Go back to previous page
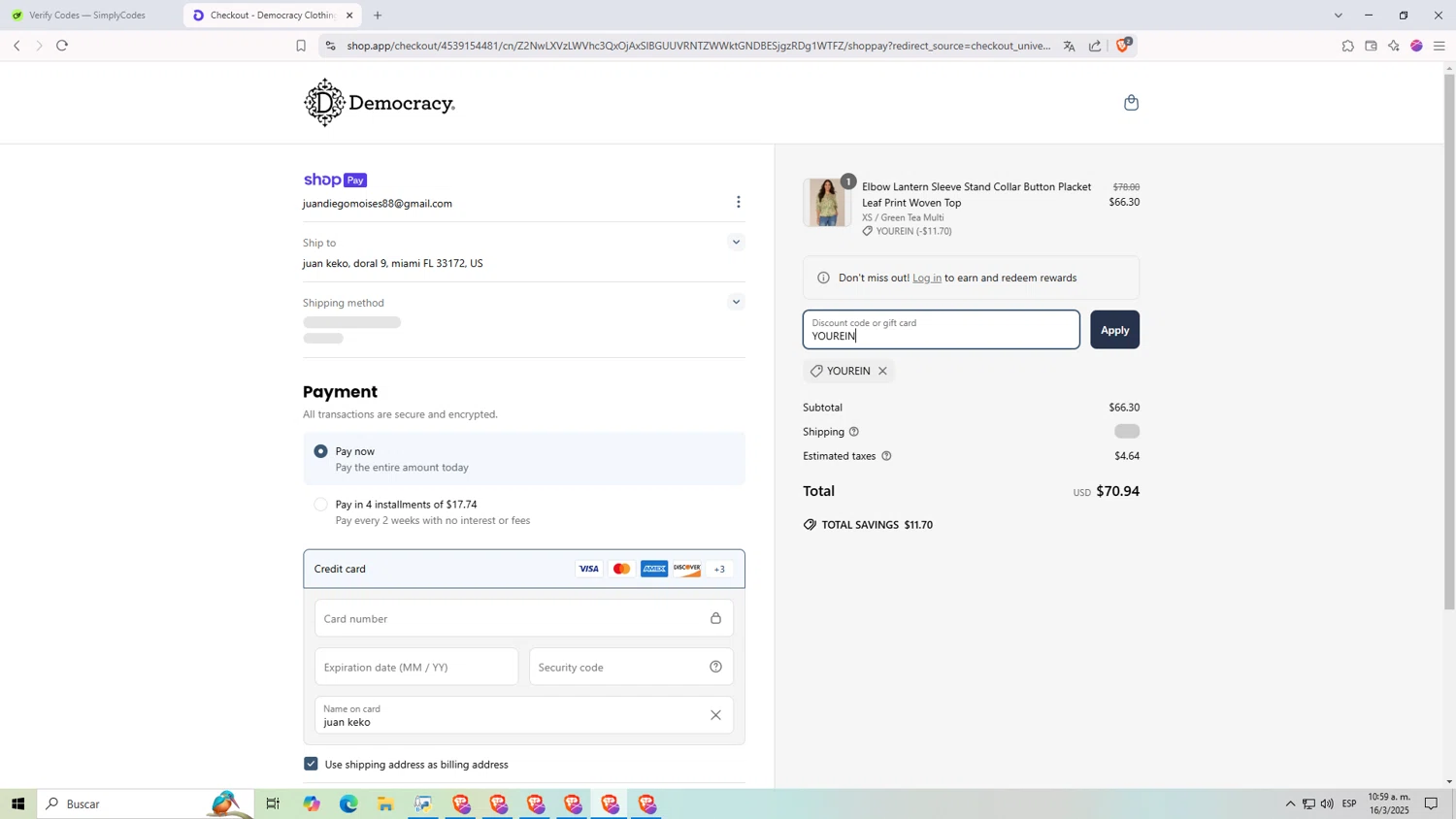The width and height of the screenshot is (1456, 819). point(17,46)
